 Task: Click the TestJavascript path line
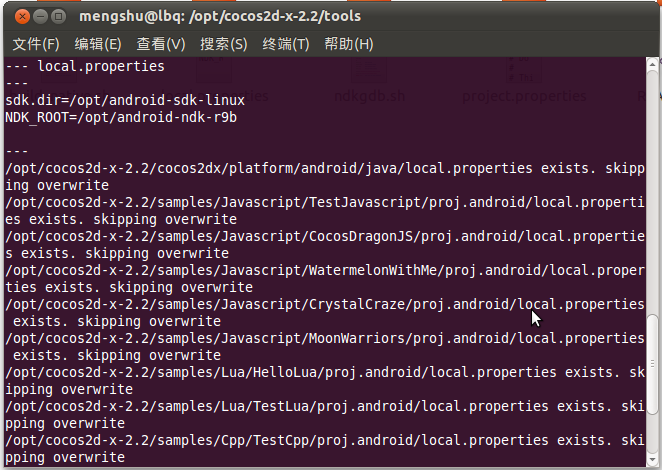click(325, 202)
